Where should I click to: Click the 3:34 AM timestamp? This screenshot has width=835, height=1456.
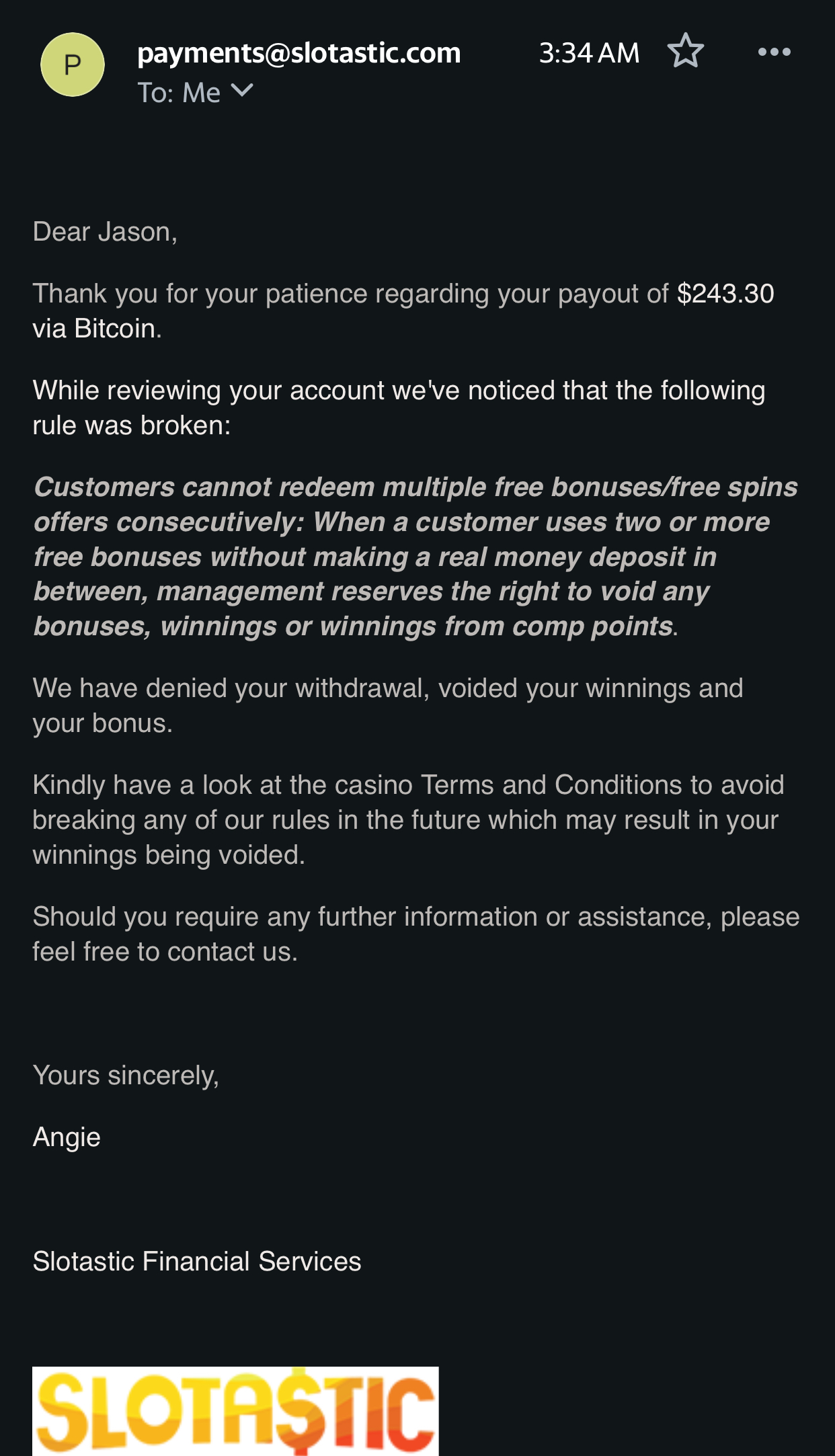click(x=589, y=53)
